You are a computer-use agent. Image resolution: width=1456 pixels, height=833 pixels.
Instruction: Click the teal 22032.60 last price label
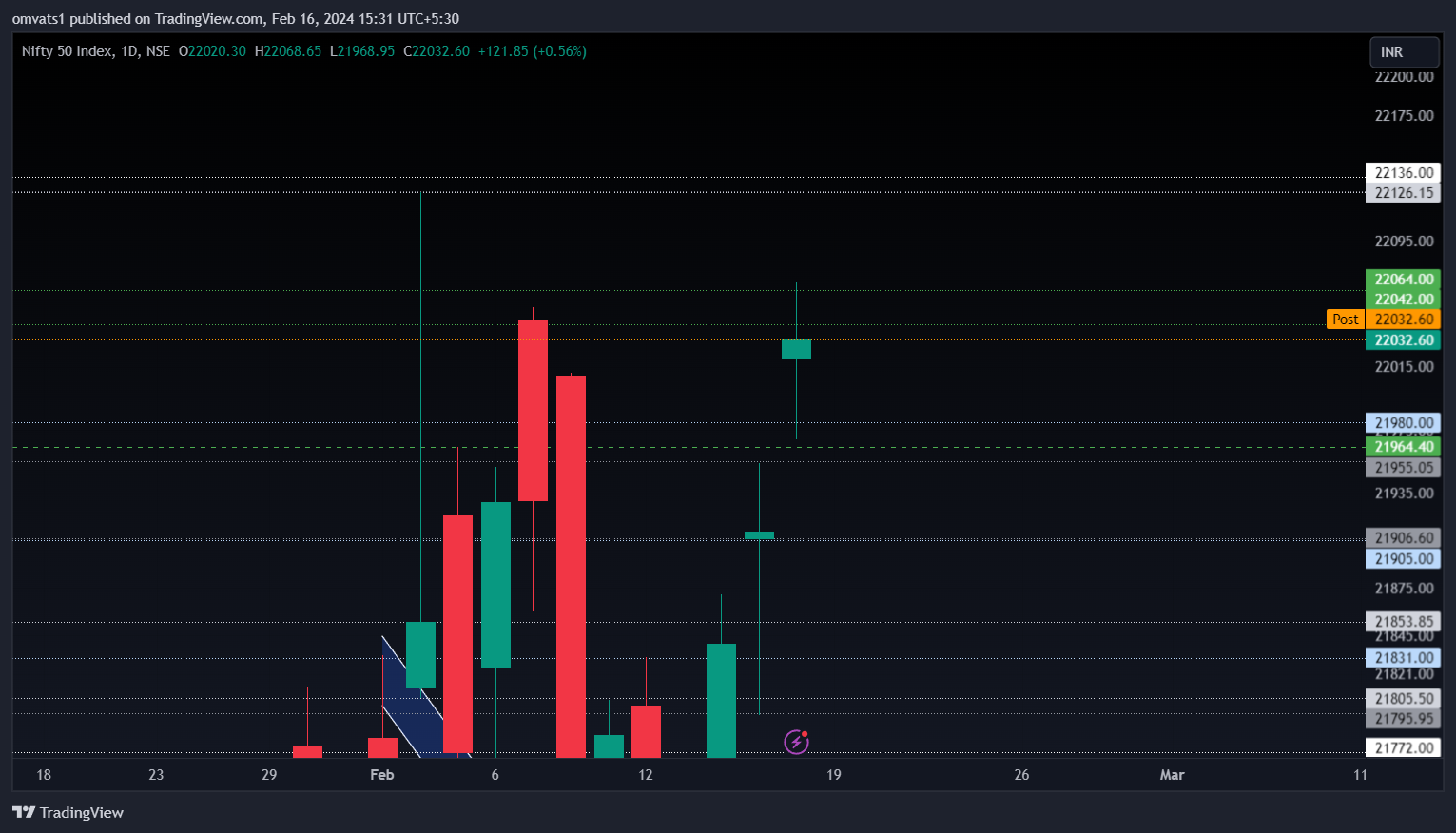tap(1403, 340)
